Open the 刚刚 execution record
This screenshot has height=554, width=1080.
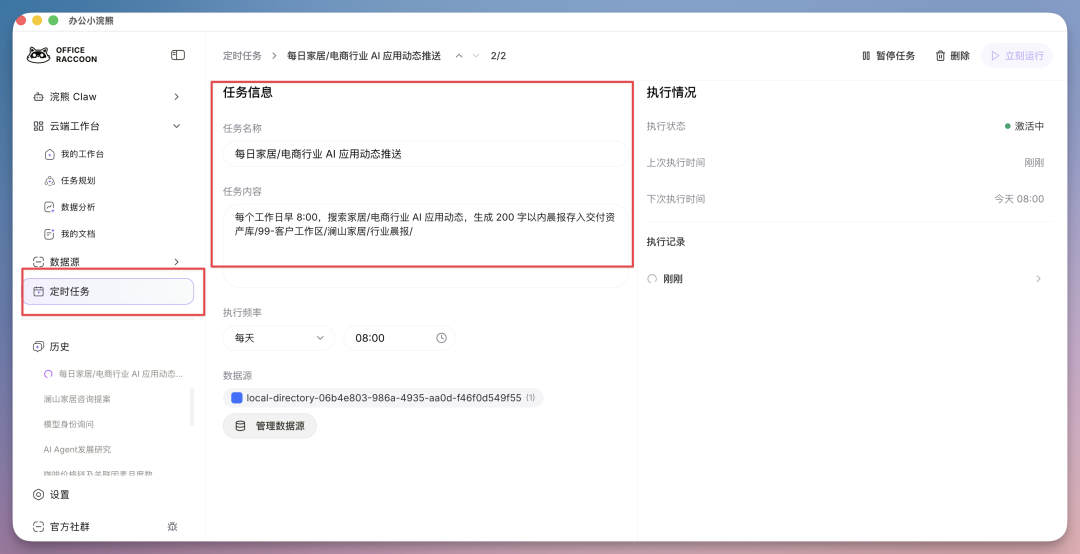coord(845,279)
